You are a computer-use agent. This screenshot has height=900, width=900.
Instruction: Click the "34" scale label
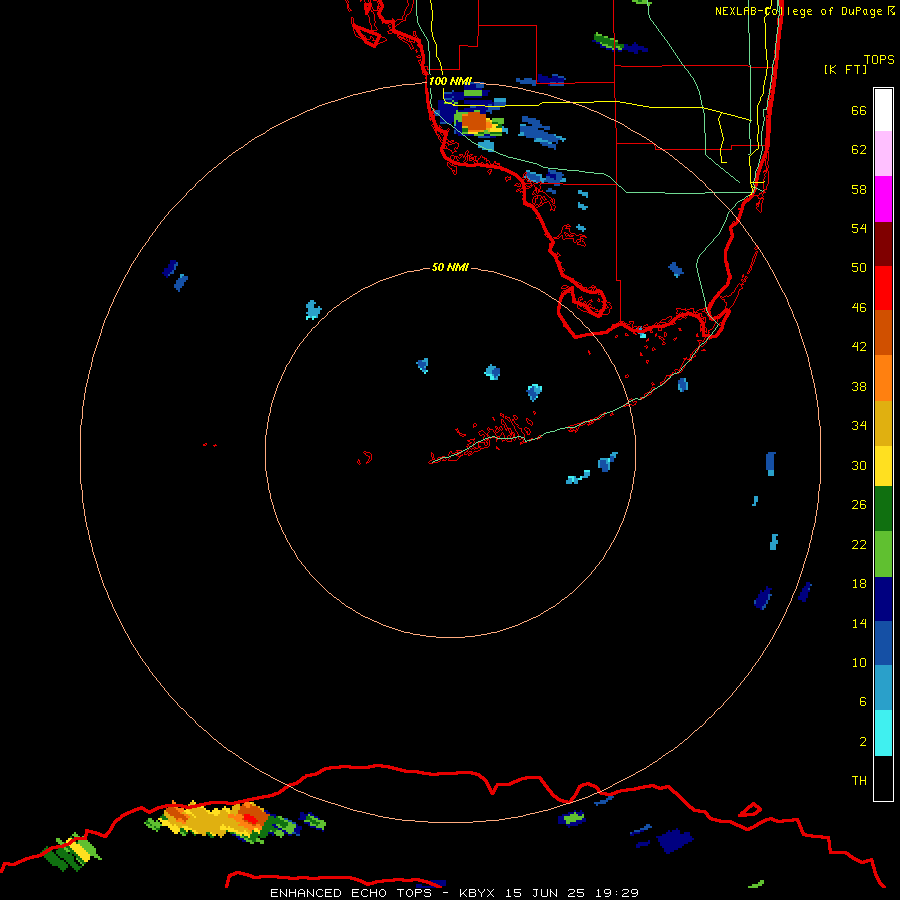click(859, 426)
